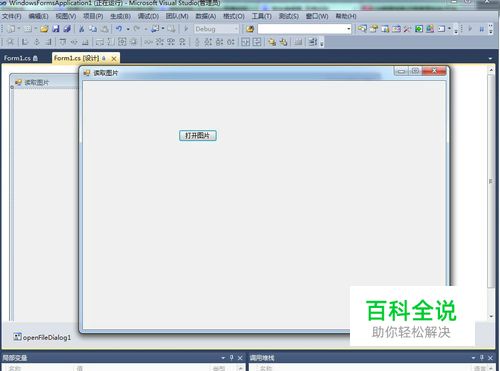Open the document tab list dropdown arrow
This screenshot has height=371, width=500.
click(x=490, y=58)
